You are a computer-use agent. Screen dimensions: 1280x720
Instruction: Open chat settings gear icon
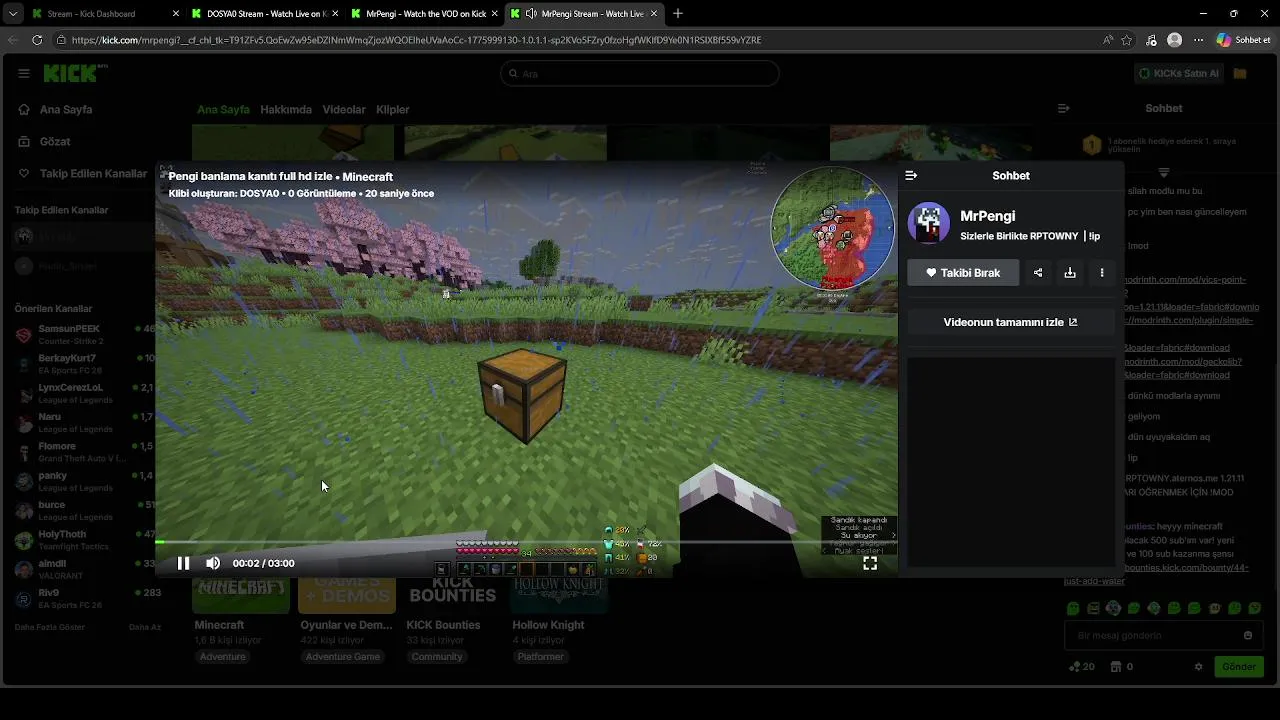(x=1199, y=667)
